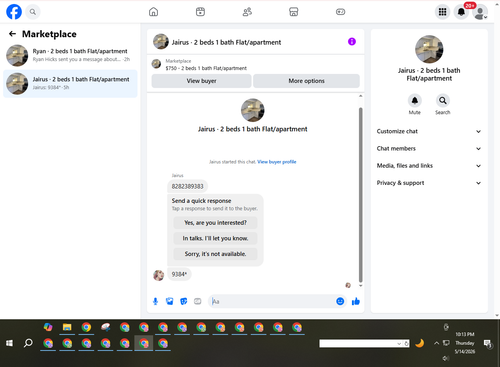Expand the Chat members section
Viewport: 500px width, 367px height.
429,149
